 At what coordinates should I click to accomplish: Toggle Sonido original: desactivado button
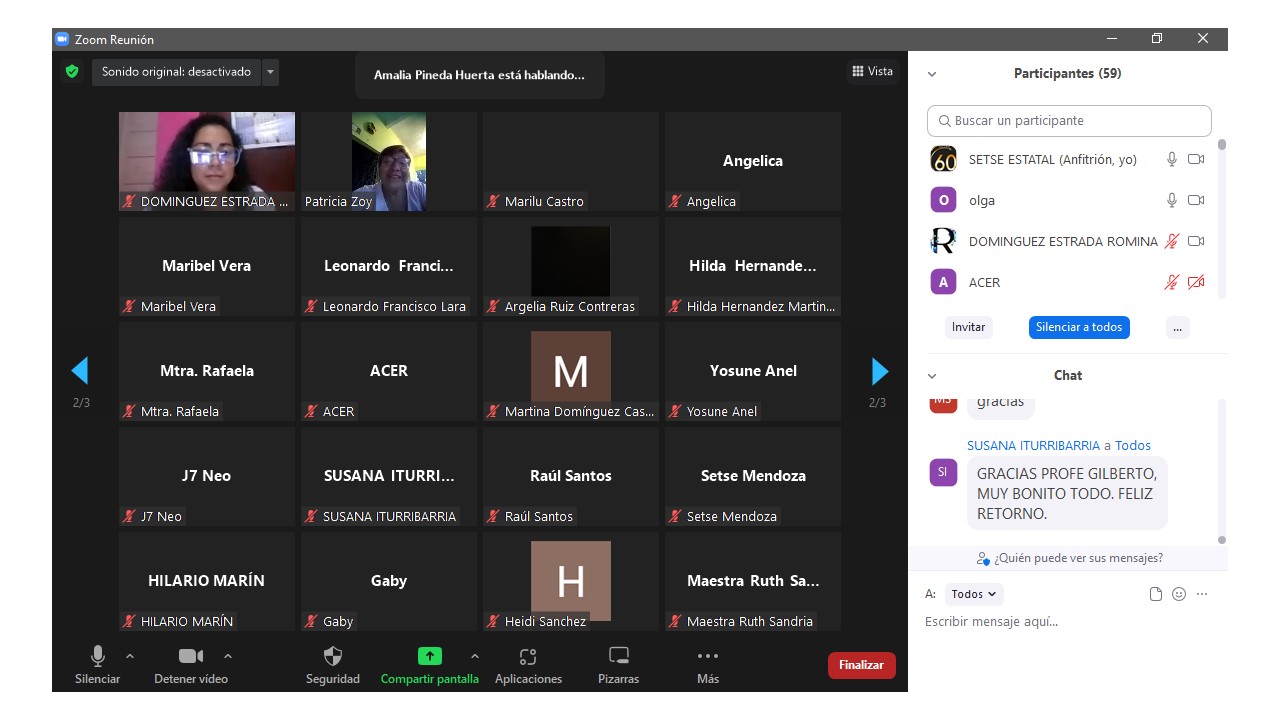[x=177, y=72]
